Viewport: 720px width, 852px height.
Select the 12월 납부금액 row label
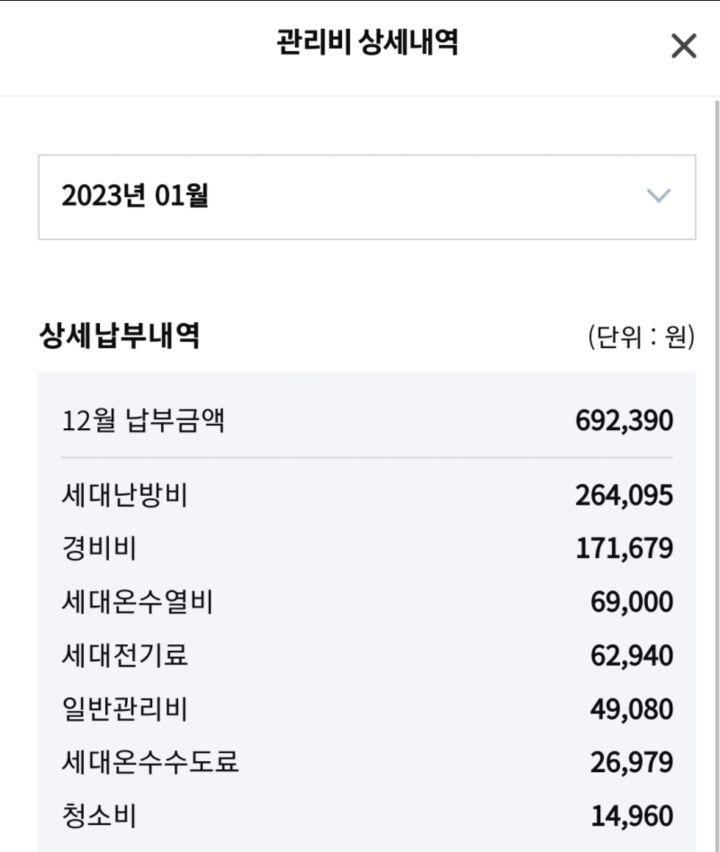point(143,420)
